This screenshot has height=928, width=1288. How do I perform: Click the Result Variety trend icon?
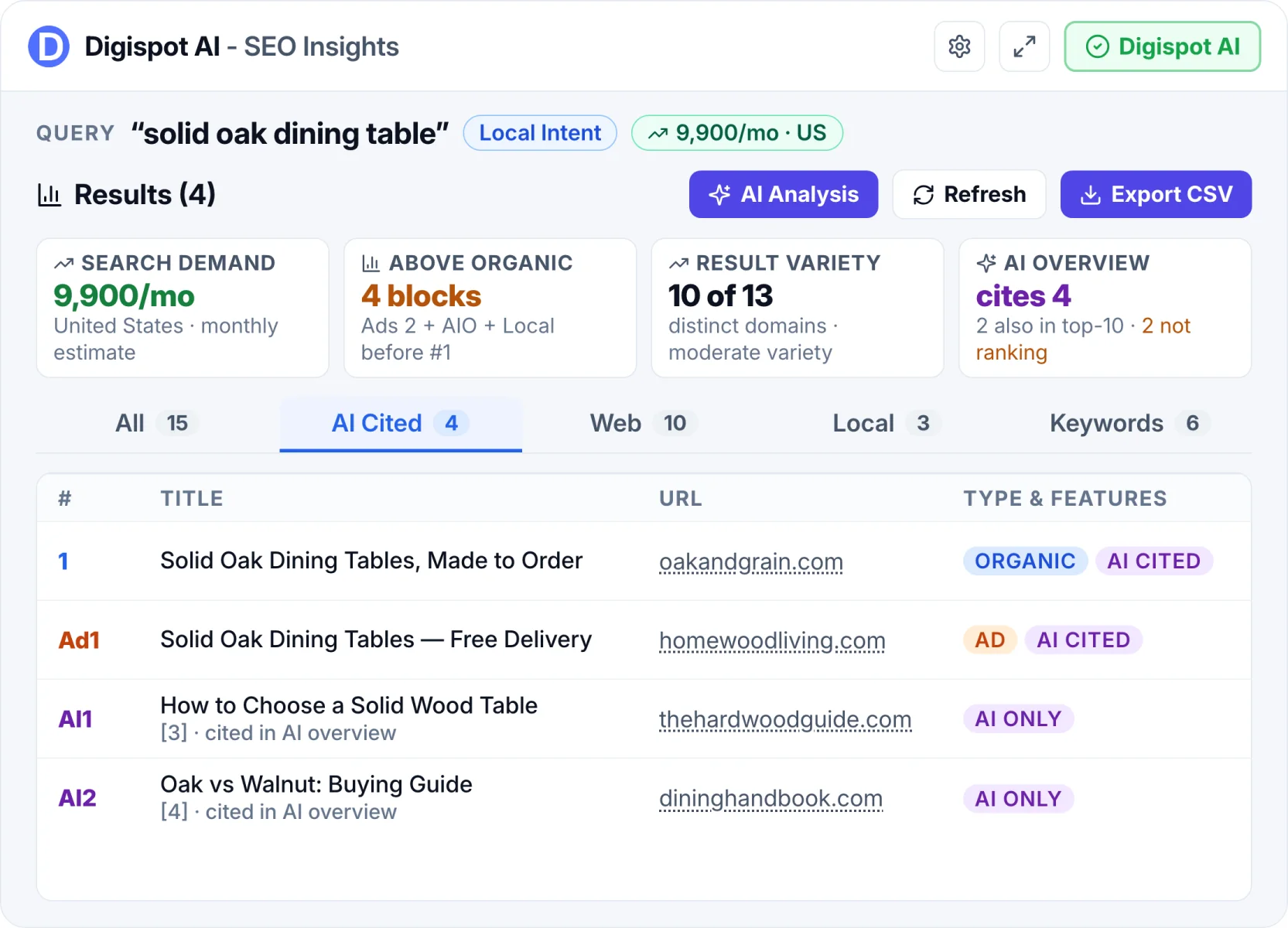pyautogui.click(x=678, y=264)
